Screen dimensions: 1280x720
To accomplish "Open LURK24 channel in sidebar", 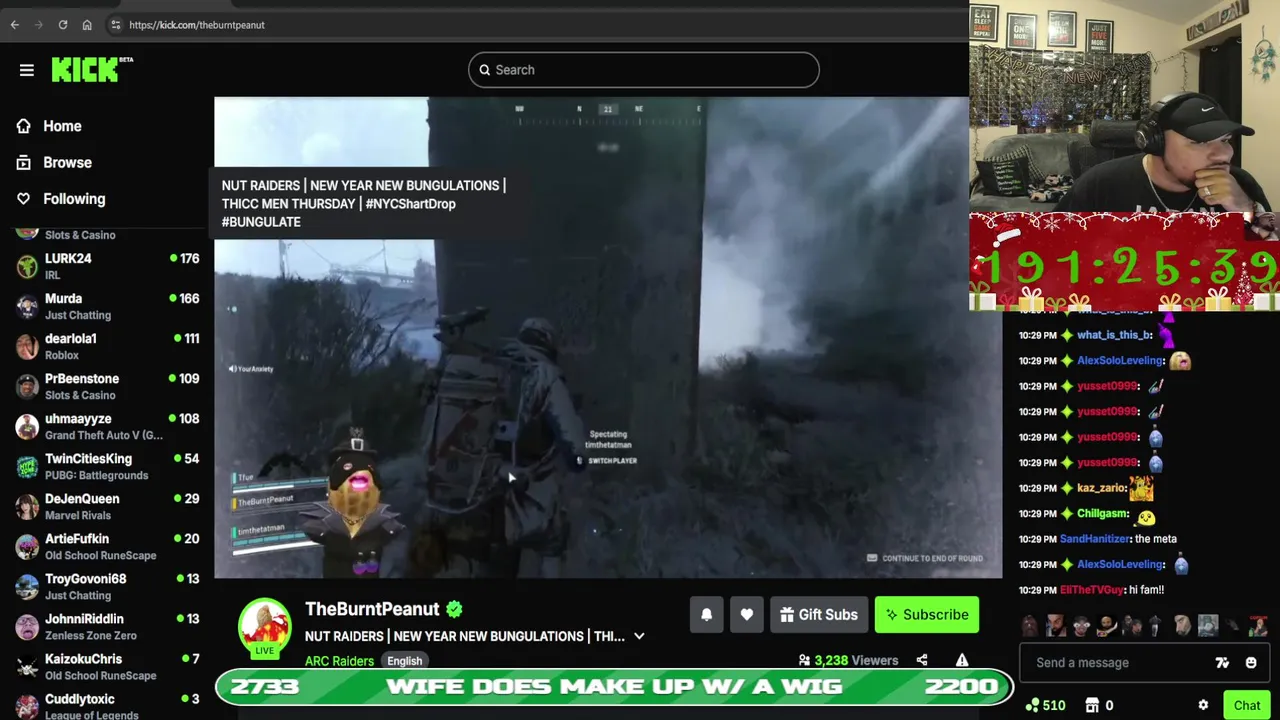I will (107, 266).
